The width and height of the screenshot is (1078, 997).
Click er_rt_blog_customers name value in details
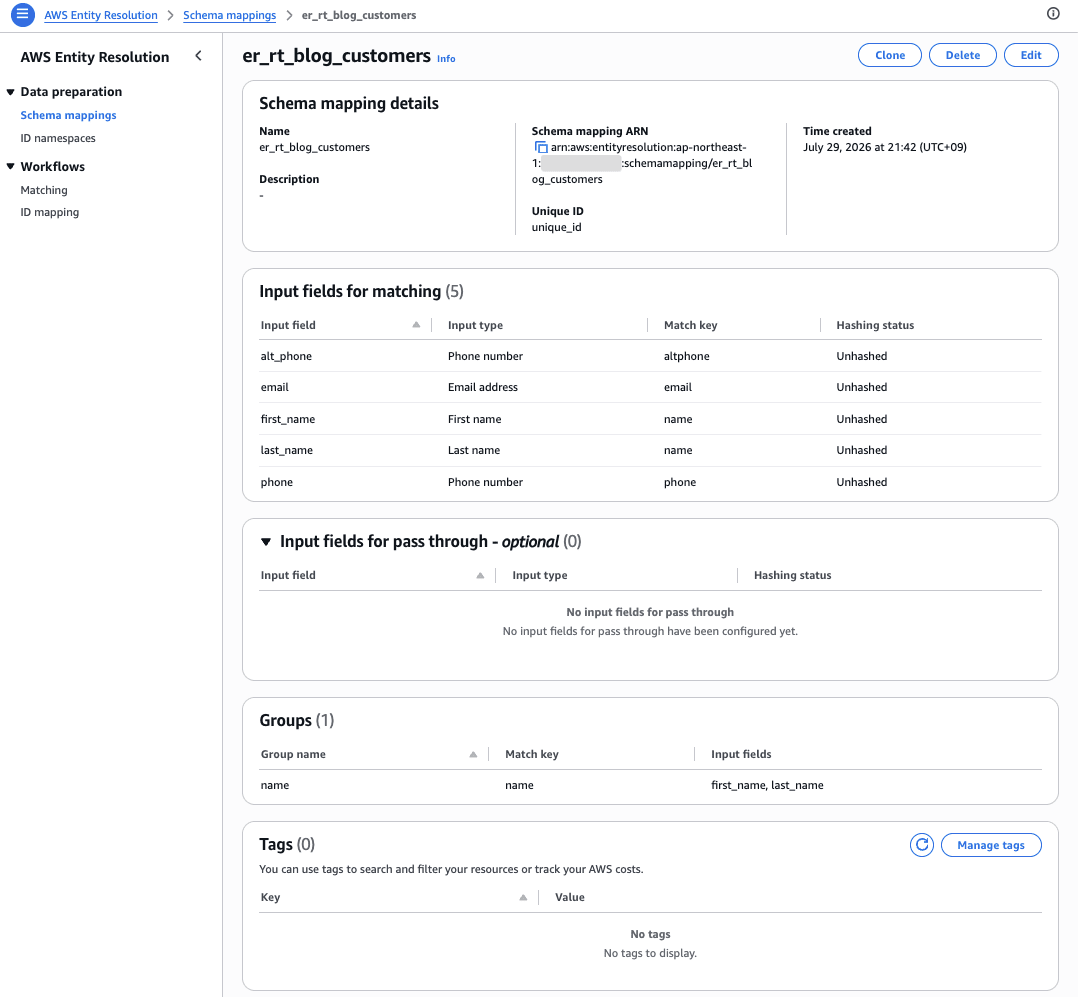(x=314, y=147)
